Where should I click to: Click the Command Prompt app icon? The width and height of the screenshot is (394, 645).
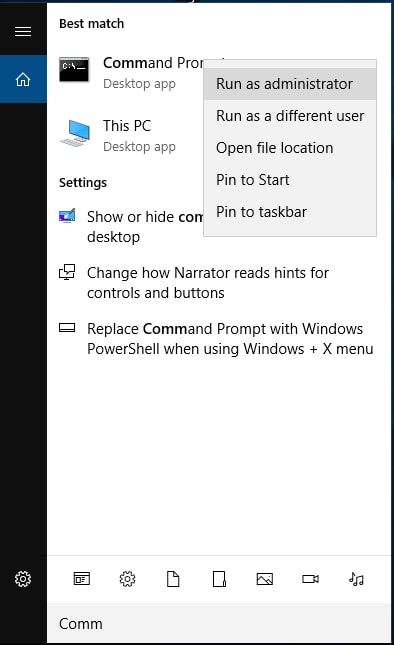pos(74,70)
